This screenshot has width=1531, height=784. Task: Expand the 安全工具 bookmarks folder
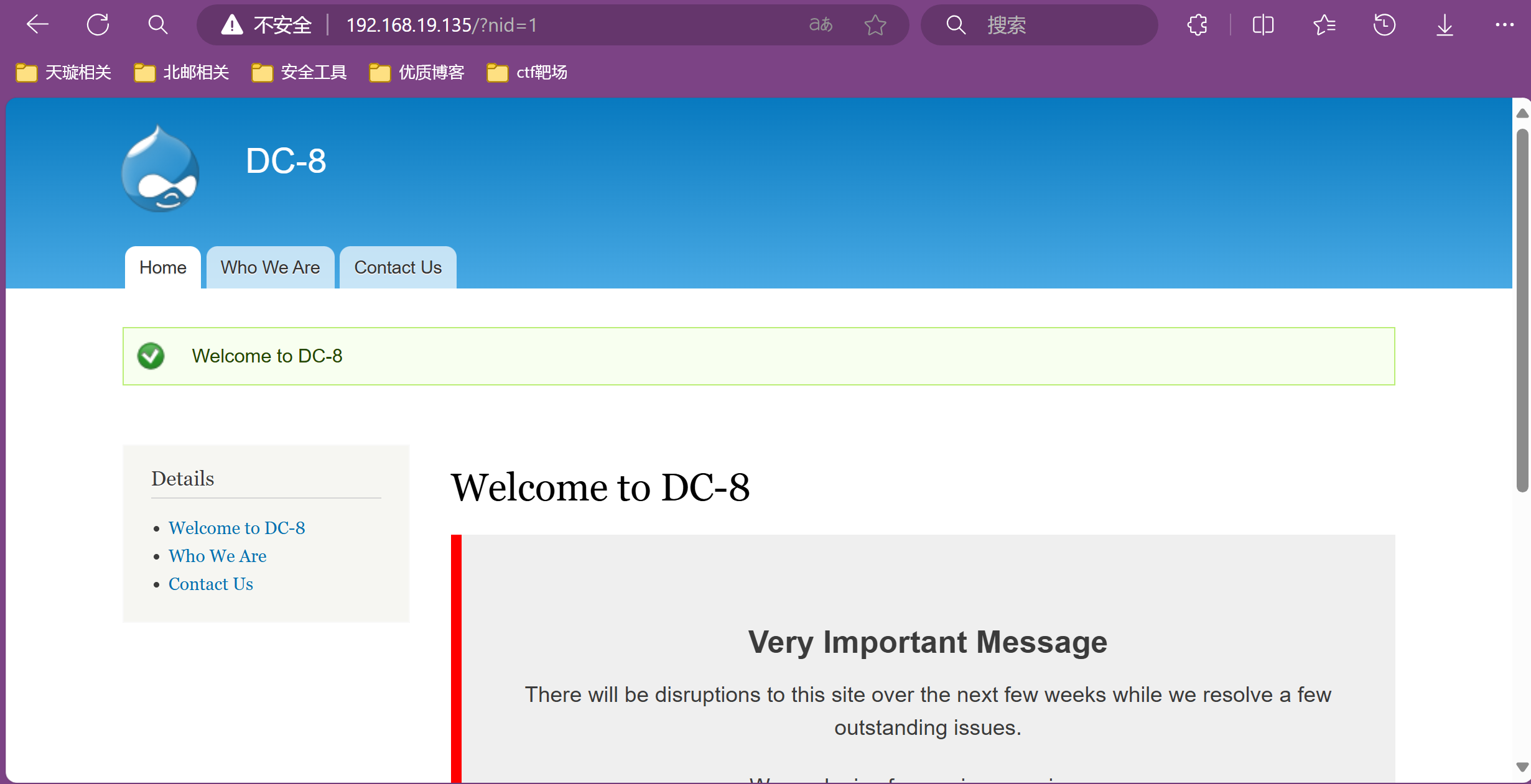coord(299,73)
